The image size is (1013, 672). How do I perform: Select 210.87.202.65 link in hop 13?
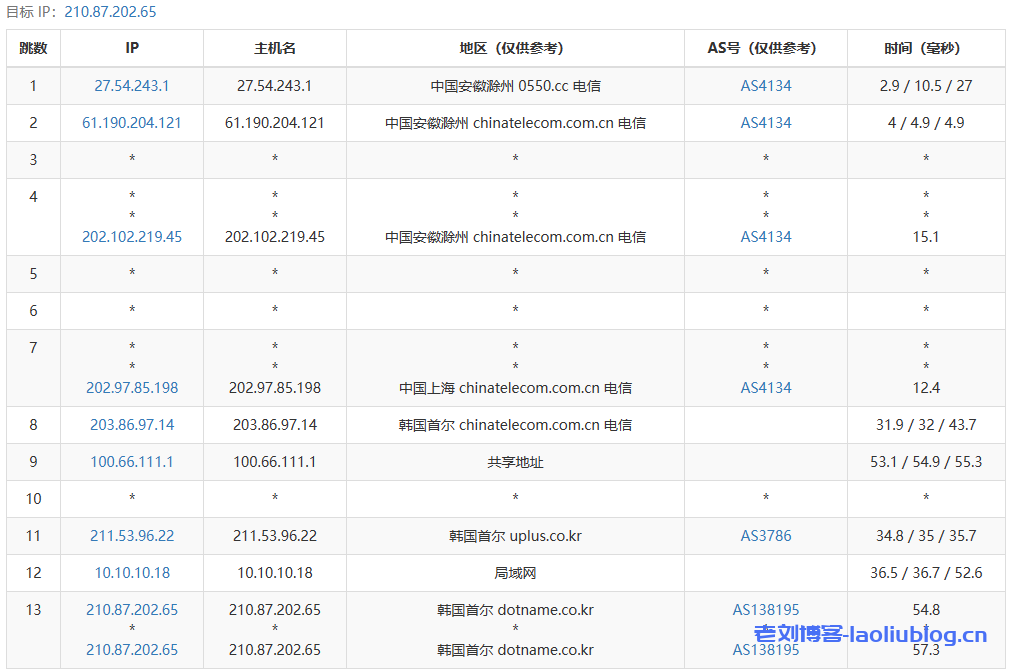[131, 609]
